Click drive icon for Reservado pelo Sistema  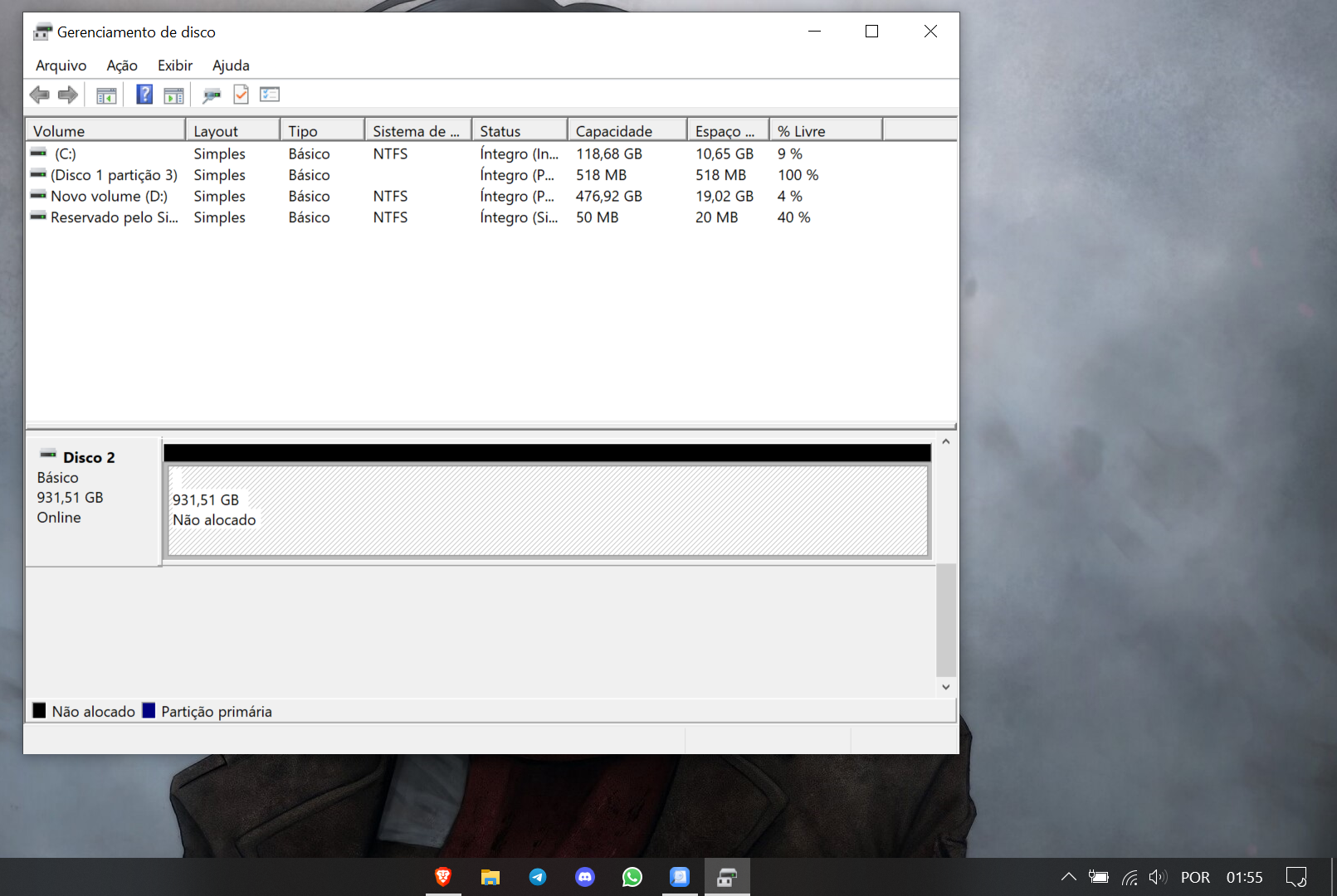coord(38,217)
